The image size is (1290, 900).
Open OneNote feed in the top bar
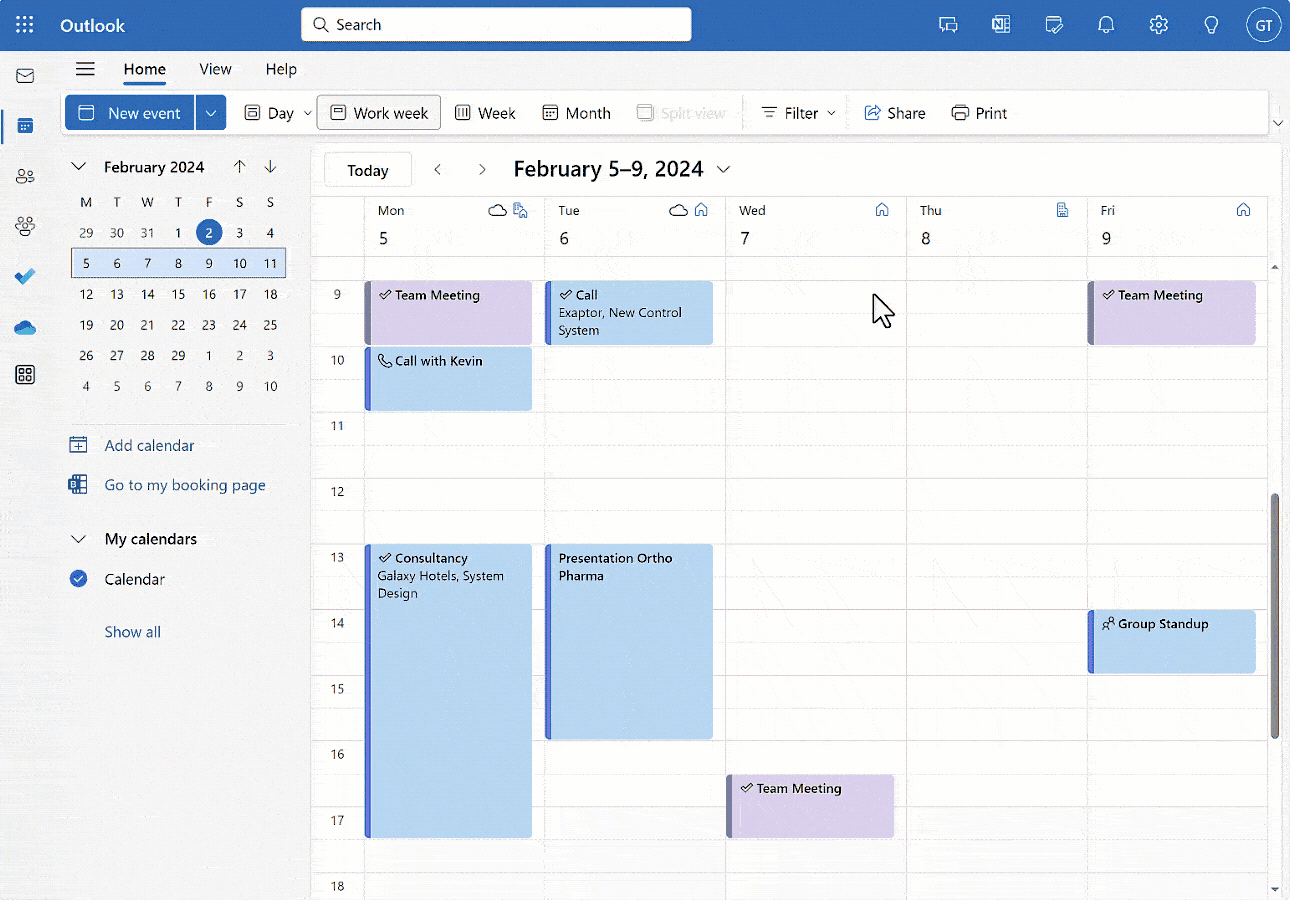coord(1001,24)
